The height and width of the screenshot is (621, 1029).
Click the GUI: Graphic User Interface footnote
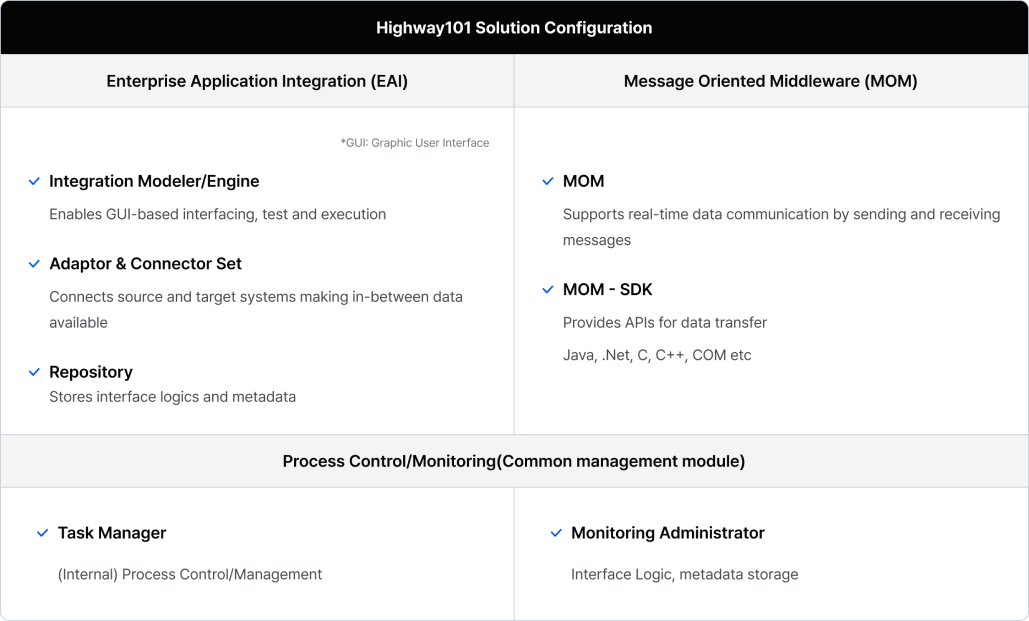point(415,143)
